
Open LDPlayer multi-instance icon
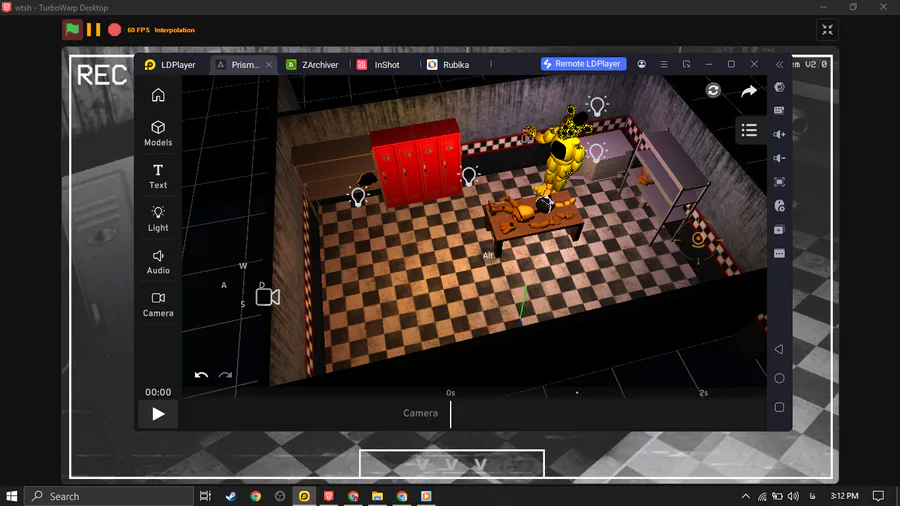click(779, 229)
